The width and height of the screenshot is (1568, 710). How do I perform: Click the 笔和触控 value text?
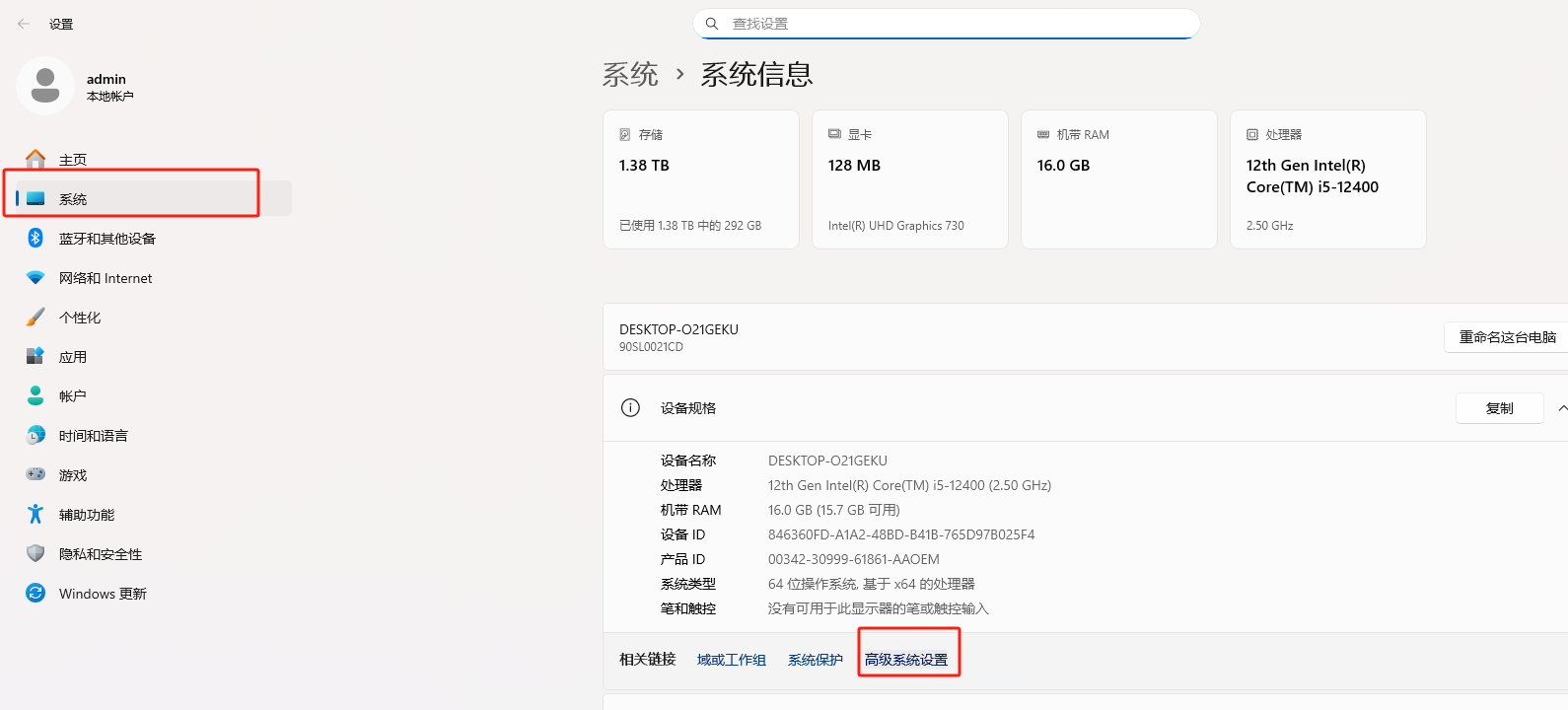879,608
